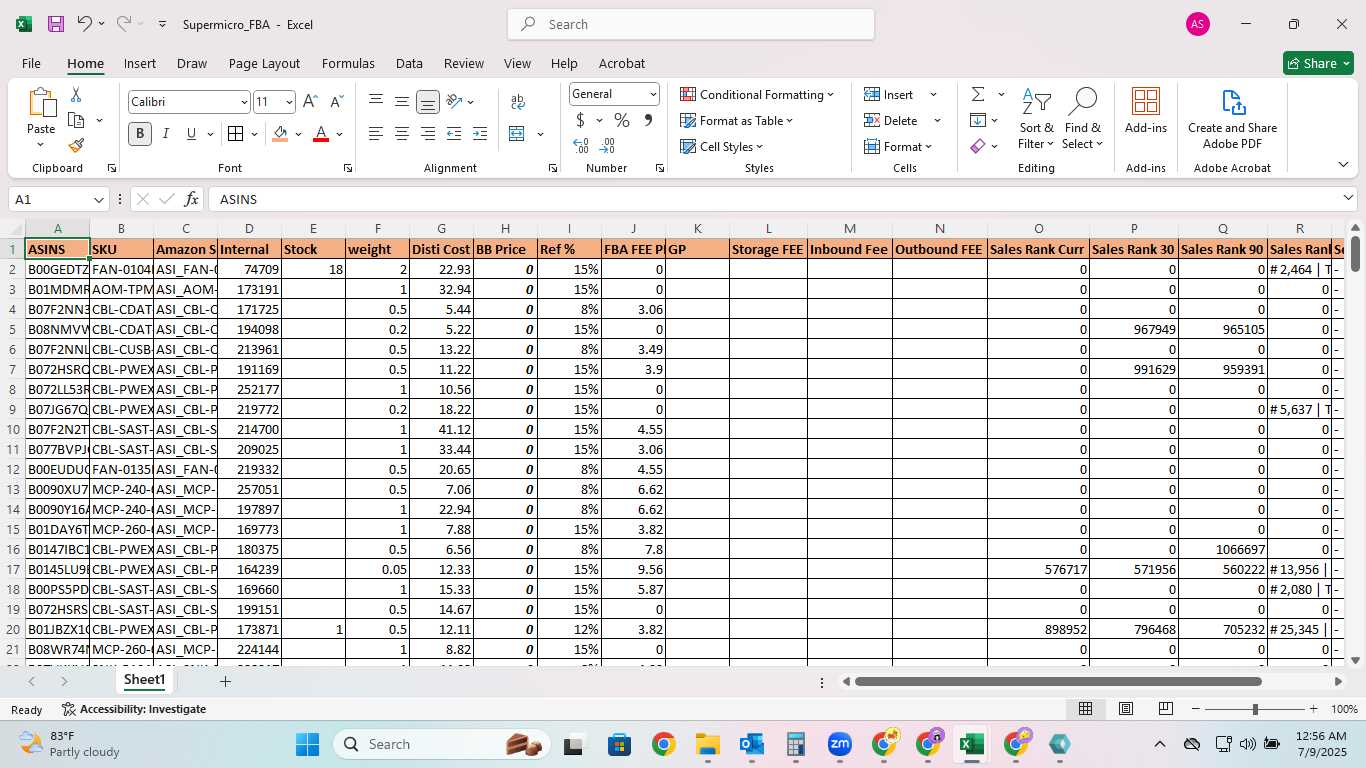Toggle Bold formatting
The height and width of the screenshot is (768, 1366).
coord(140,134)
